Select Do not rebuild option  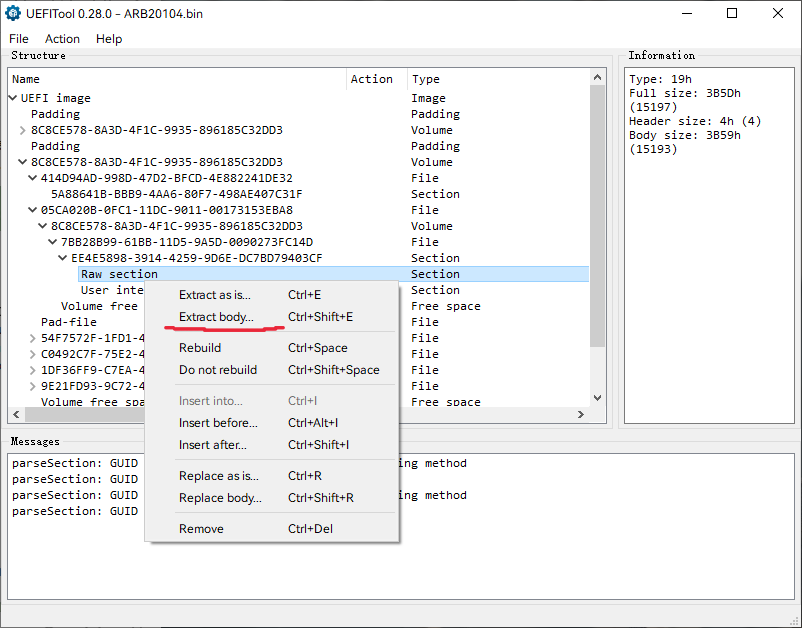point(218,370)
